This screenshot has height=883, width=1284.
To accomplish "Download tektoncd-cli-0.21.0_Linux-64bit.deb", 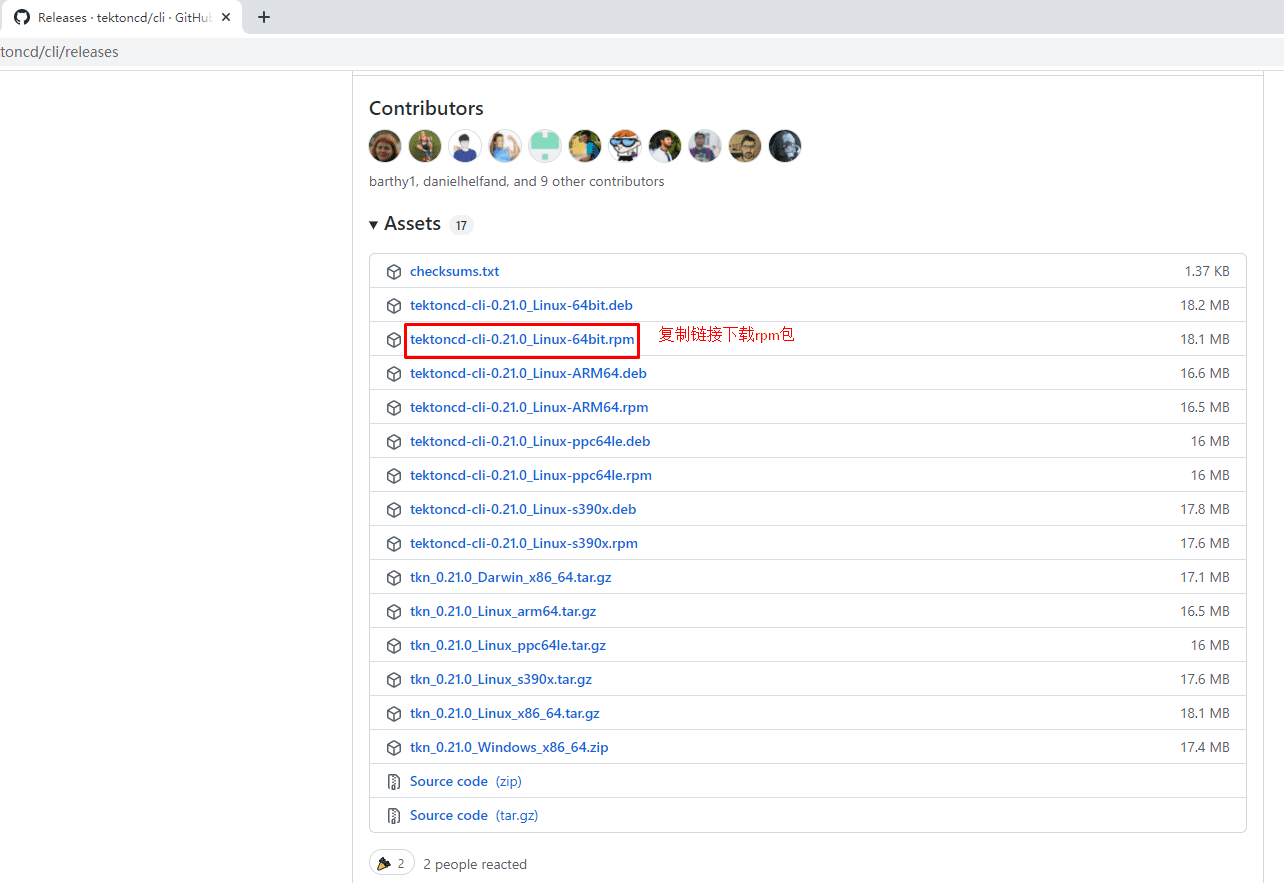I will [521, 305].
